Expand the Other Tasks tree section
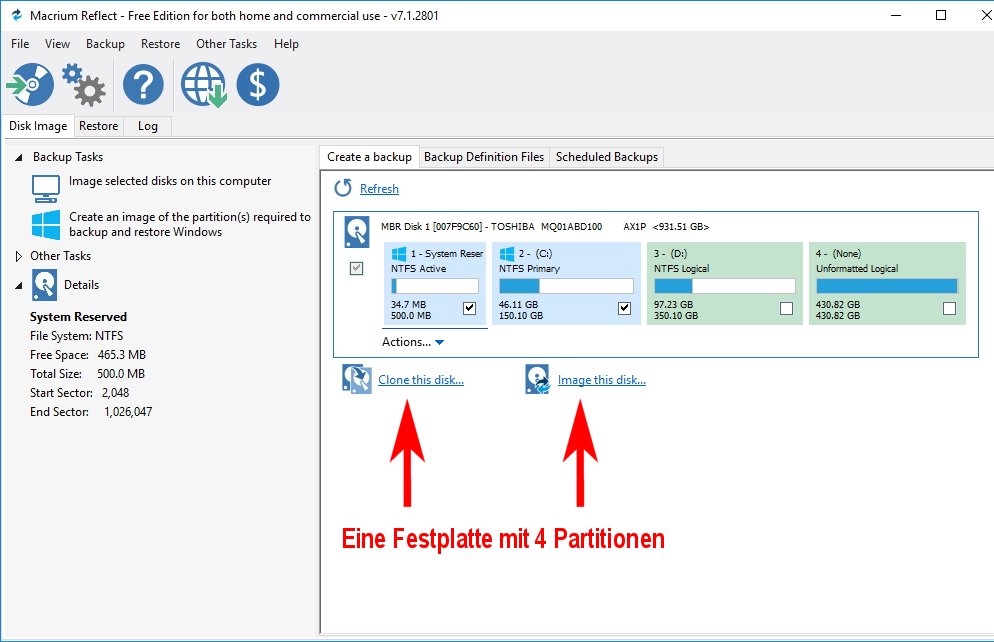Viewport: 994px width, 642px height. click(x=18, y=256)
